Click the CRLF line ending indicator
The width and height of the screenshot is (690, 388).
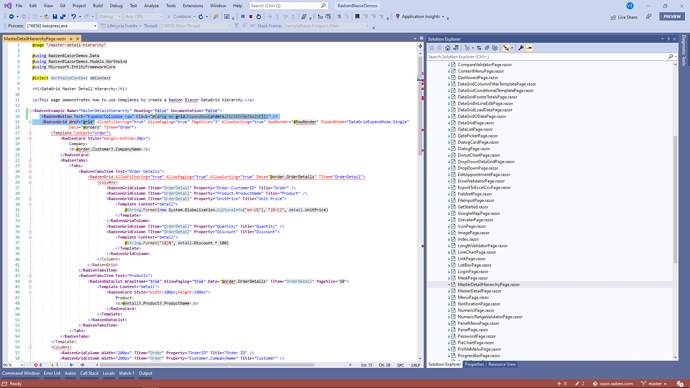click(x=415, y=365)
